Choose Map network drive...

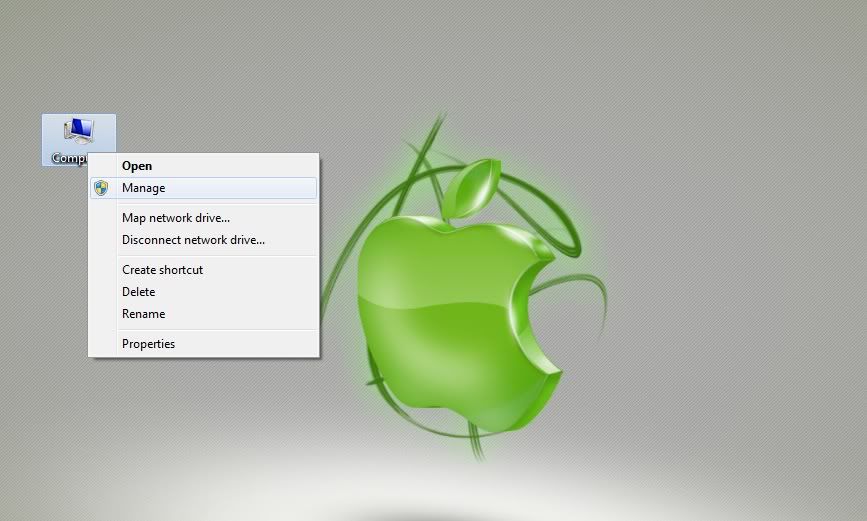tap(203, 218)
